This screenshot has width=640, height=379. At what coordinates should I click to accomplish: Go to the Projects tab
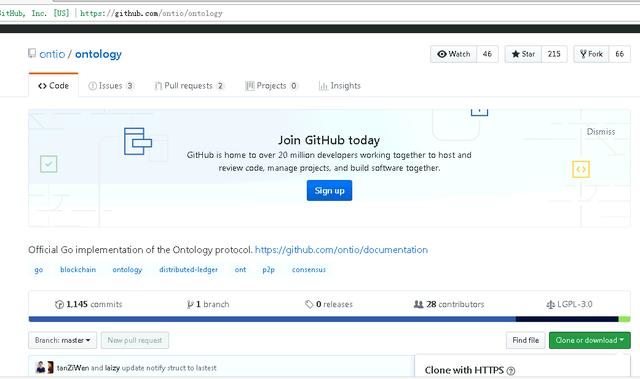point(271,86)
